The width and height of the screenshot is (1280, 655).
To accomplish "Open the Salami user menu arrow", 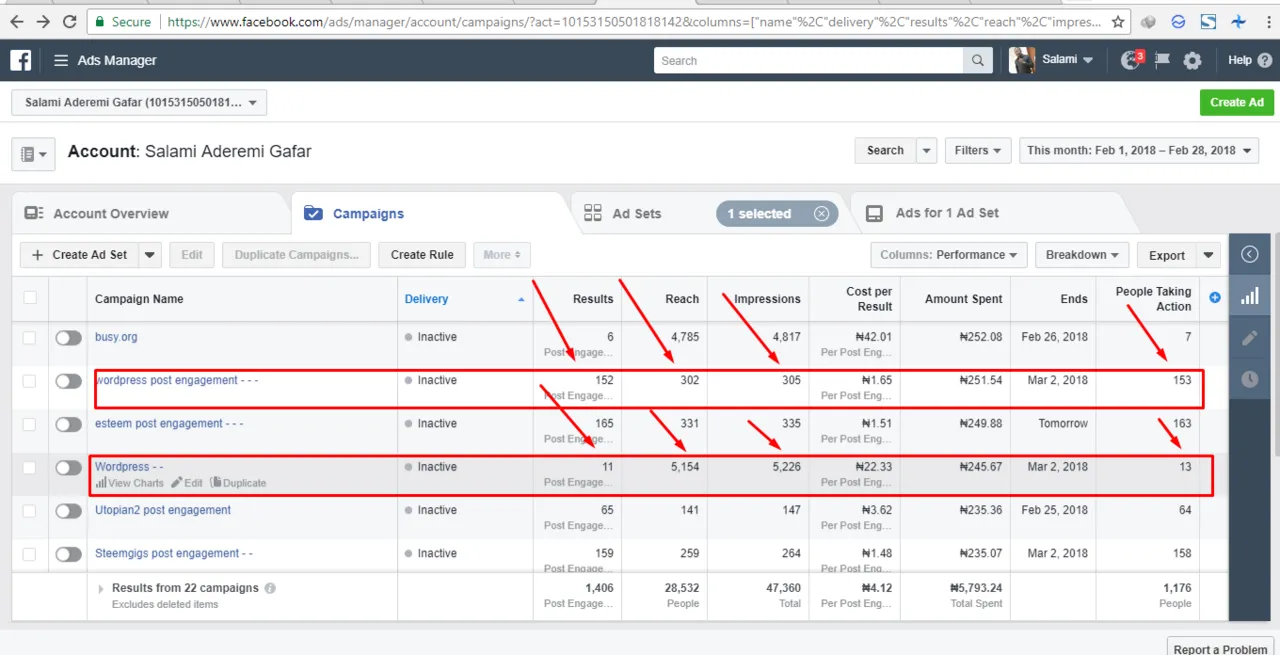I will [x=1088, y=61].
